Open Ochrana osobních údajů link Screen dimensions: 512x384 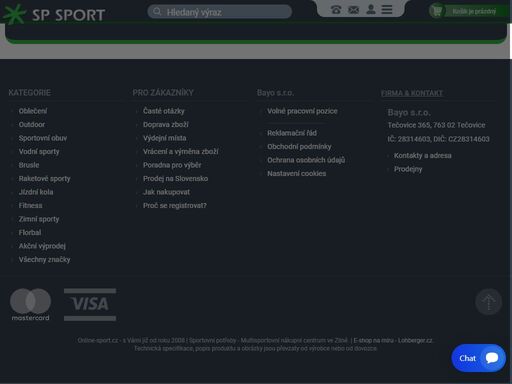(306, 160)
